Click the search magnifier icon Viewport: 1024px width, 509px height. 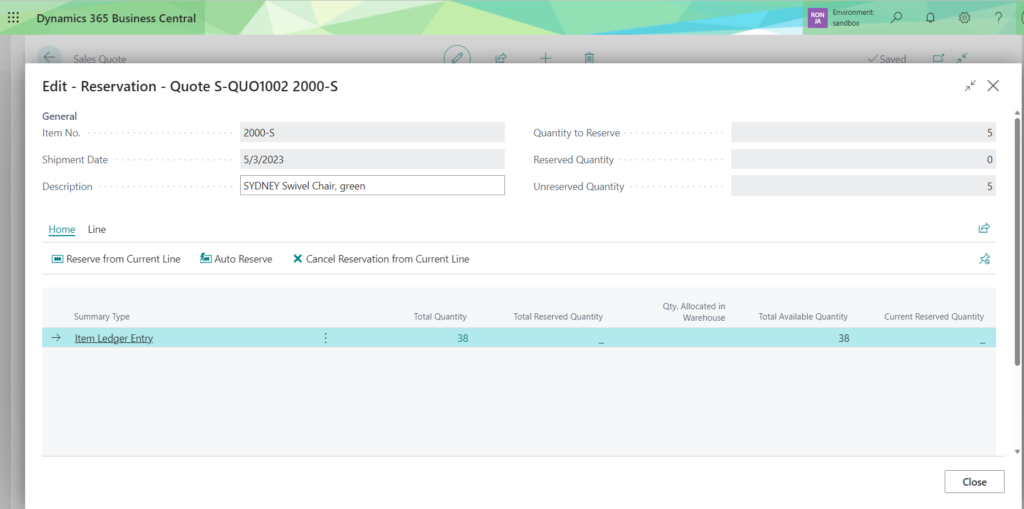point(896,18)
